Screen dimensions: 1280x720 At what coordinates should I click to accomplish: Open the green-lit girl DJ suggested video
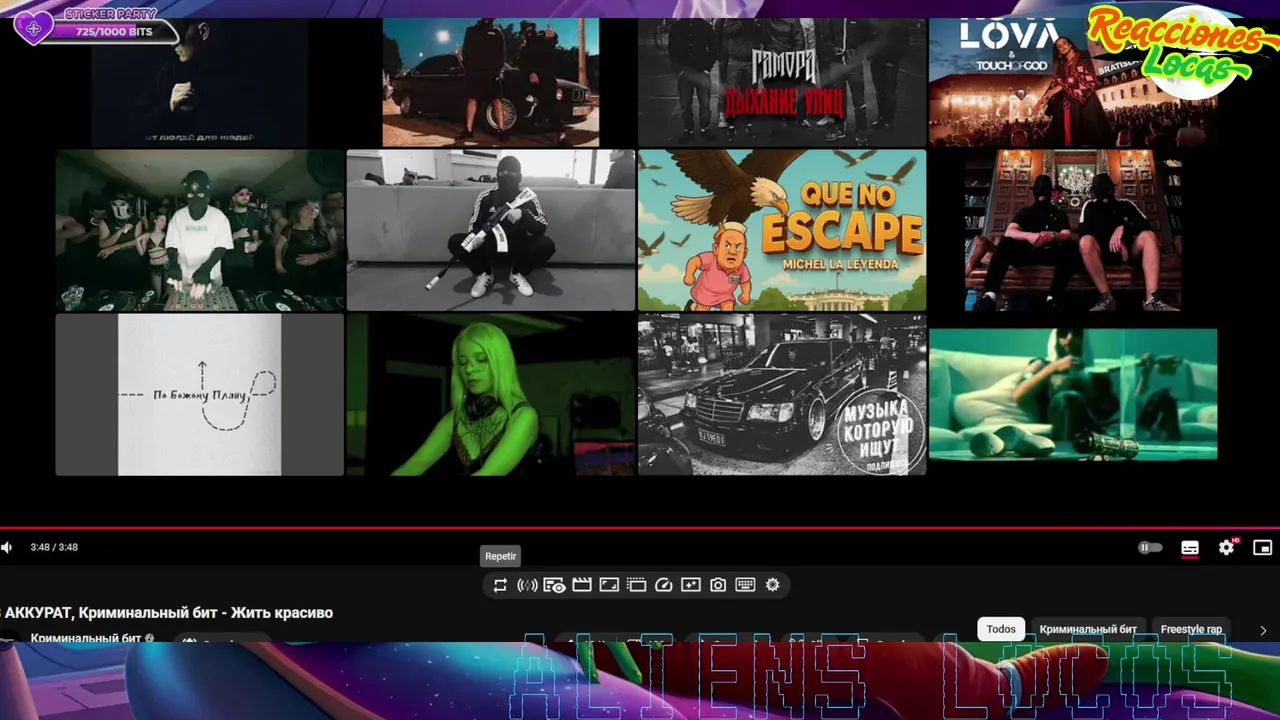pos(490,394)
